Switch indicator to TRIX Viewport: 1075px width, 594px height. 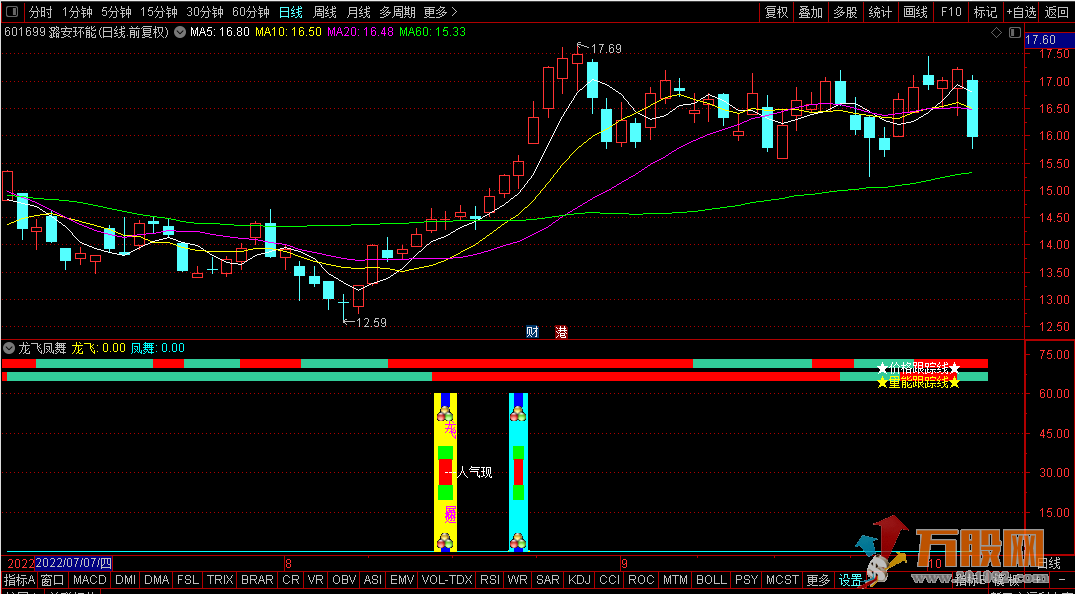point(220,580)
